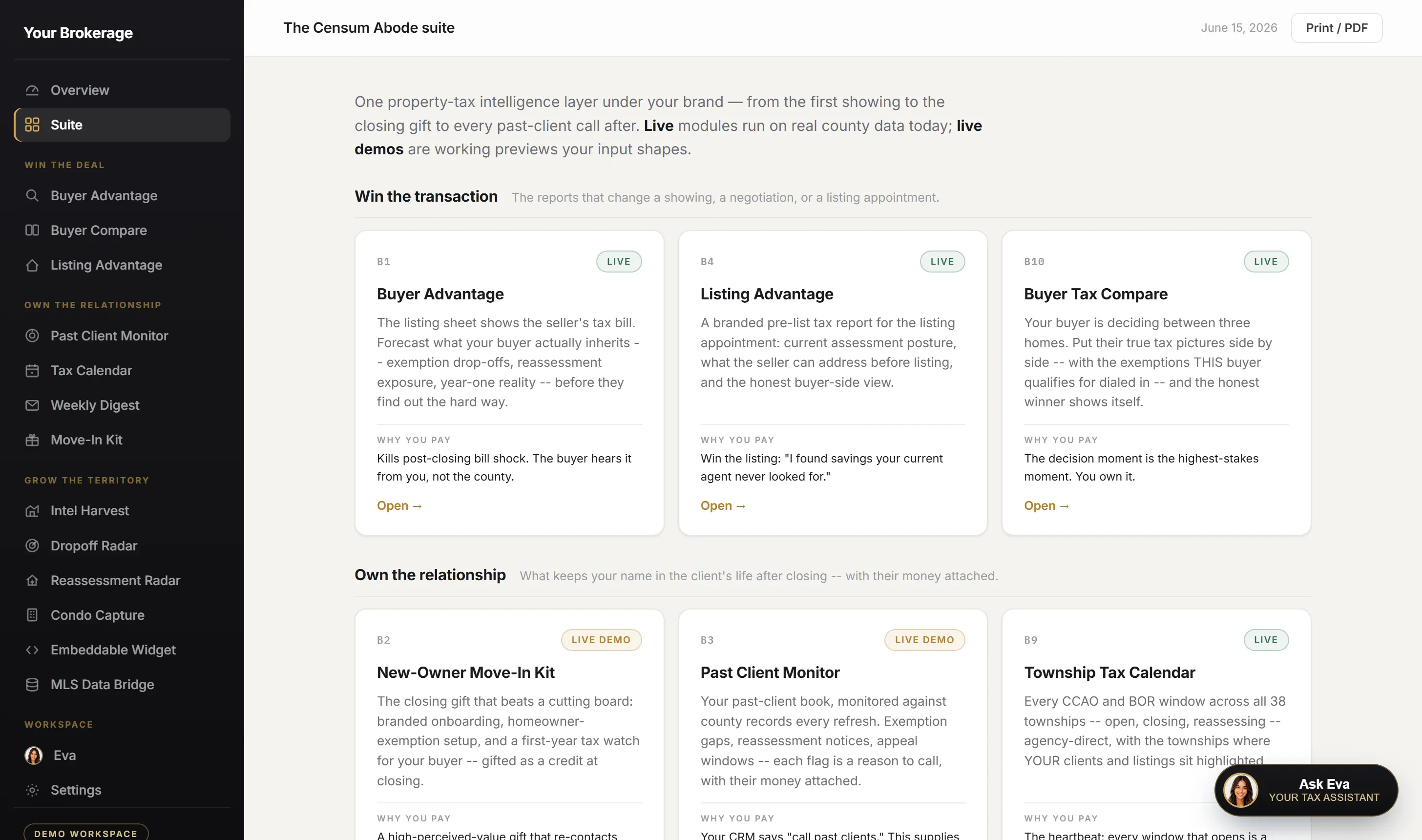Click the MLS Data Bridge database icon
Image resolution: width=1422 pixels, height=840 pixels.
[x=32, y=684]
